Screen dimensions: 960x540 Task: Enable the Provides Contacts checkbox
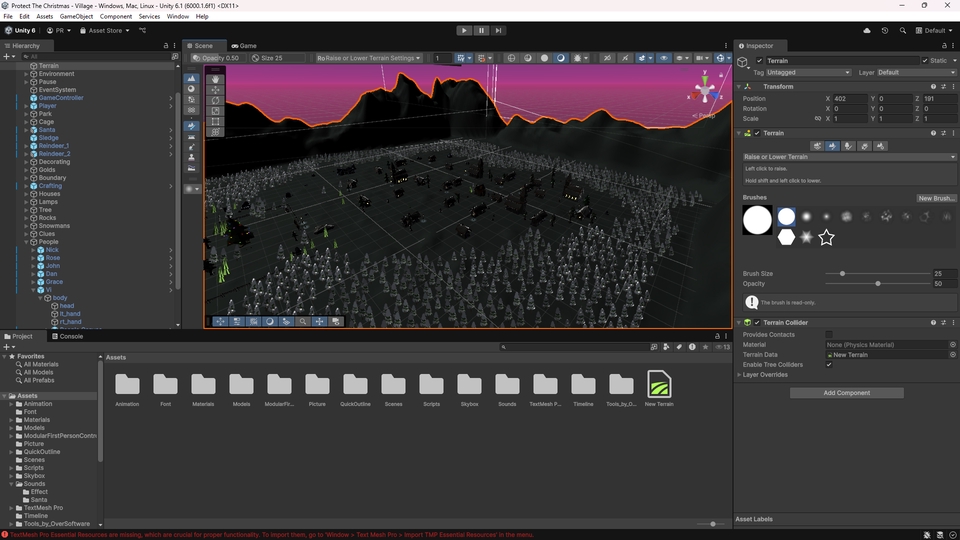829,334
